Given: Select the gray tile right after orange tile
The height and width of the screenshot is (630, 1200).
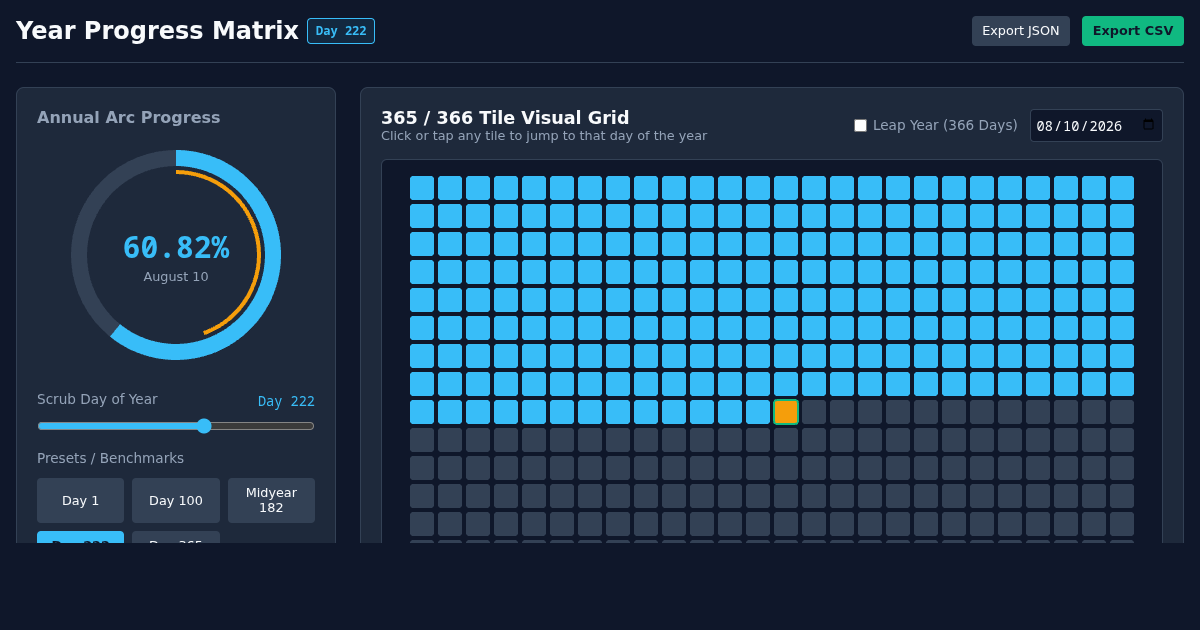Looking at the screenshot, I should 814,412.
